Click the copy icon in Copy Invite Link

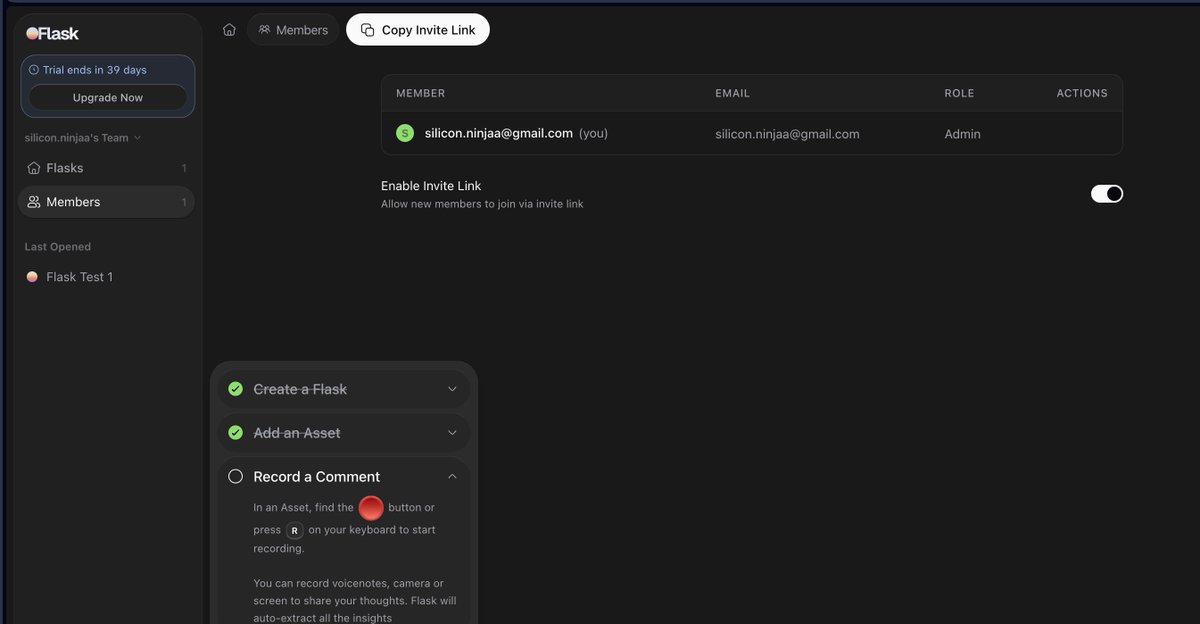coord(368,30)
